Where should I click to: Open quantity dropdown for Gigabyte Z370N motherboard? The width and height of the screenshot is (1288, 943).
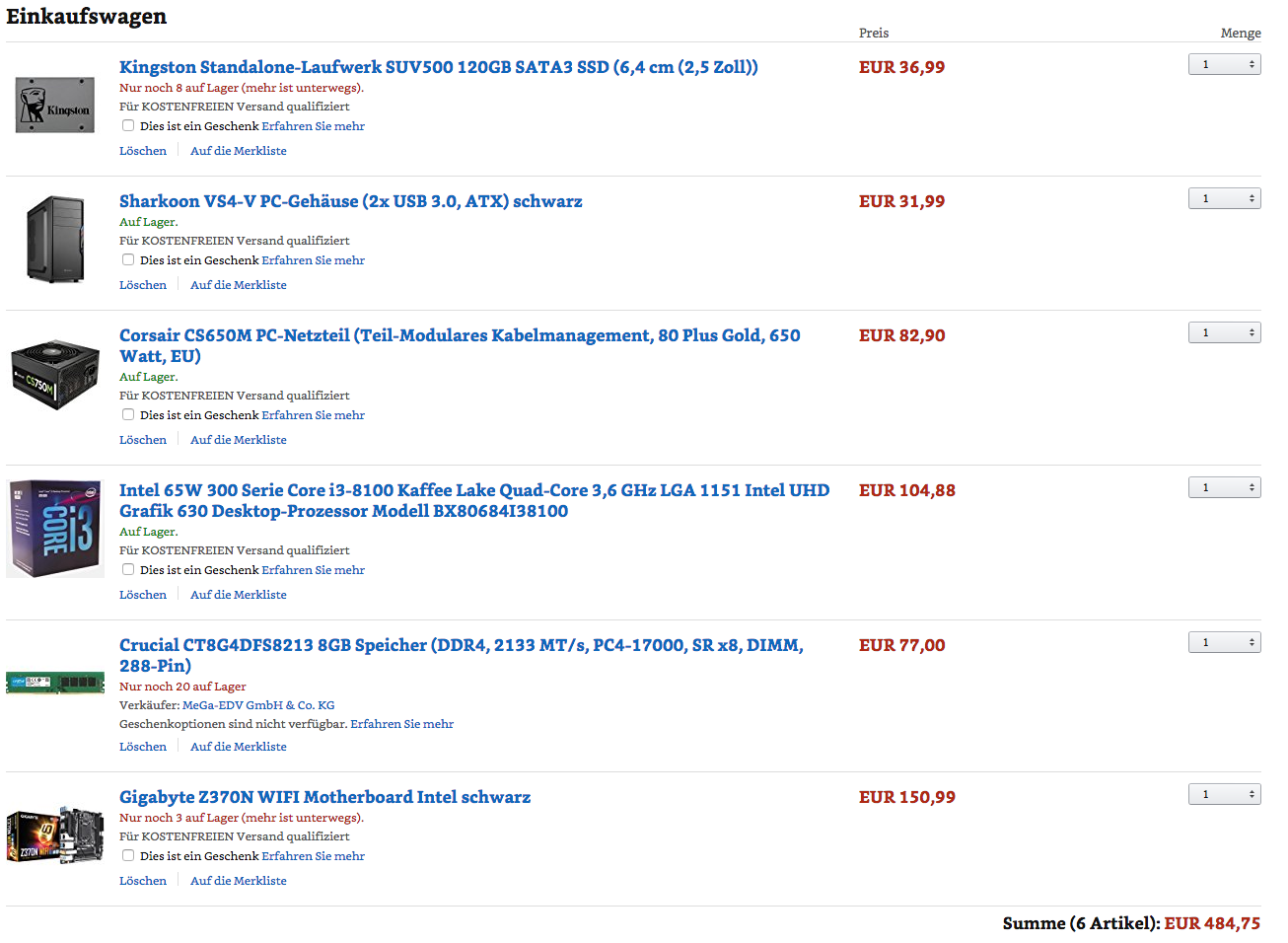pos(1224,794)
